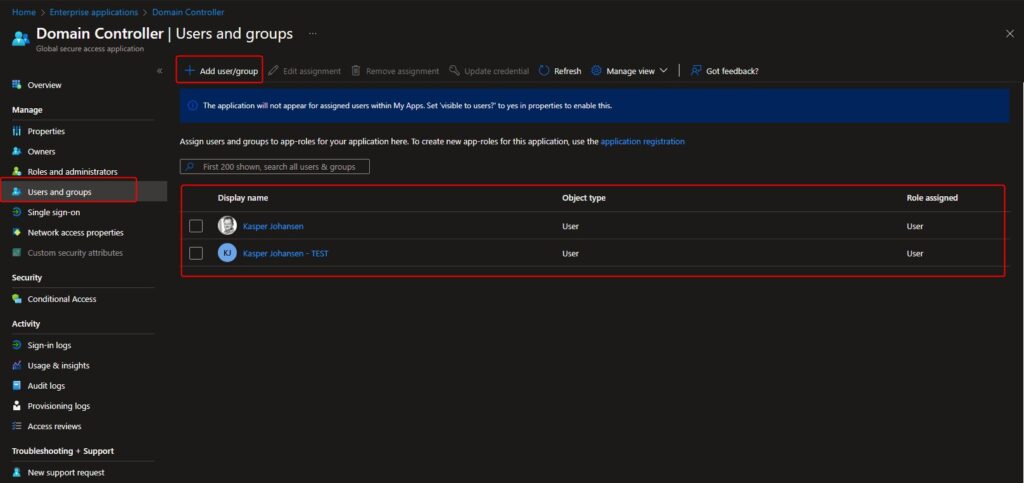Click the Domain Controller application header icon
Image resolution: width=1024 pixels, height=483 pixels.
coord(21,39)
